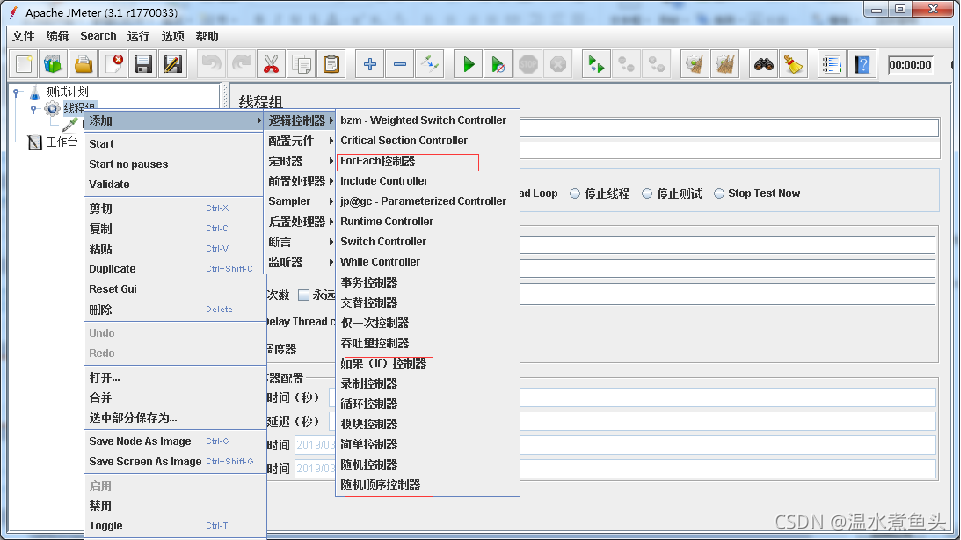Expand the 添加 submenu
Screen dimensions: 961x540
click(173, 121)
